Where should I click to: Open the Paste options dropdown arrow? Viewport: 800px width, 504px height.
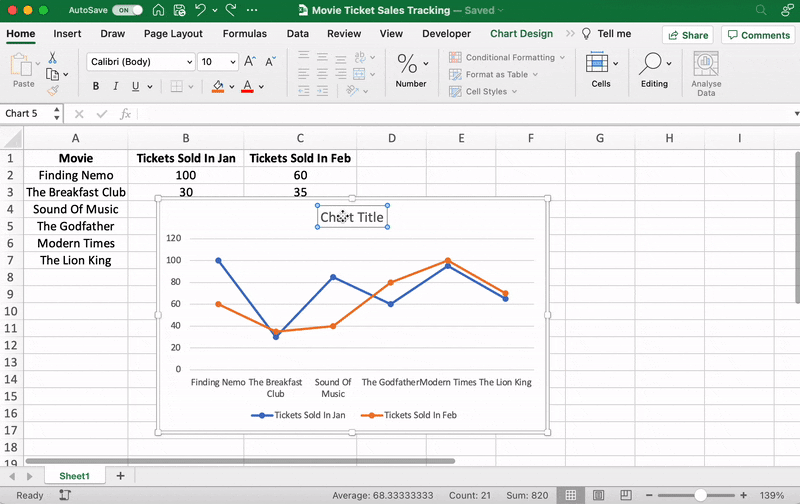point(38,64)
